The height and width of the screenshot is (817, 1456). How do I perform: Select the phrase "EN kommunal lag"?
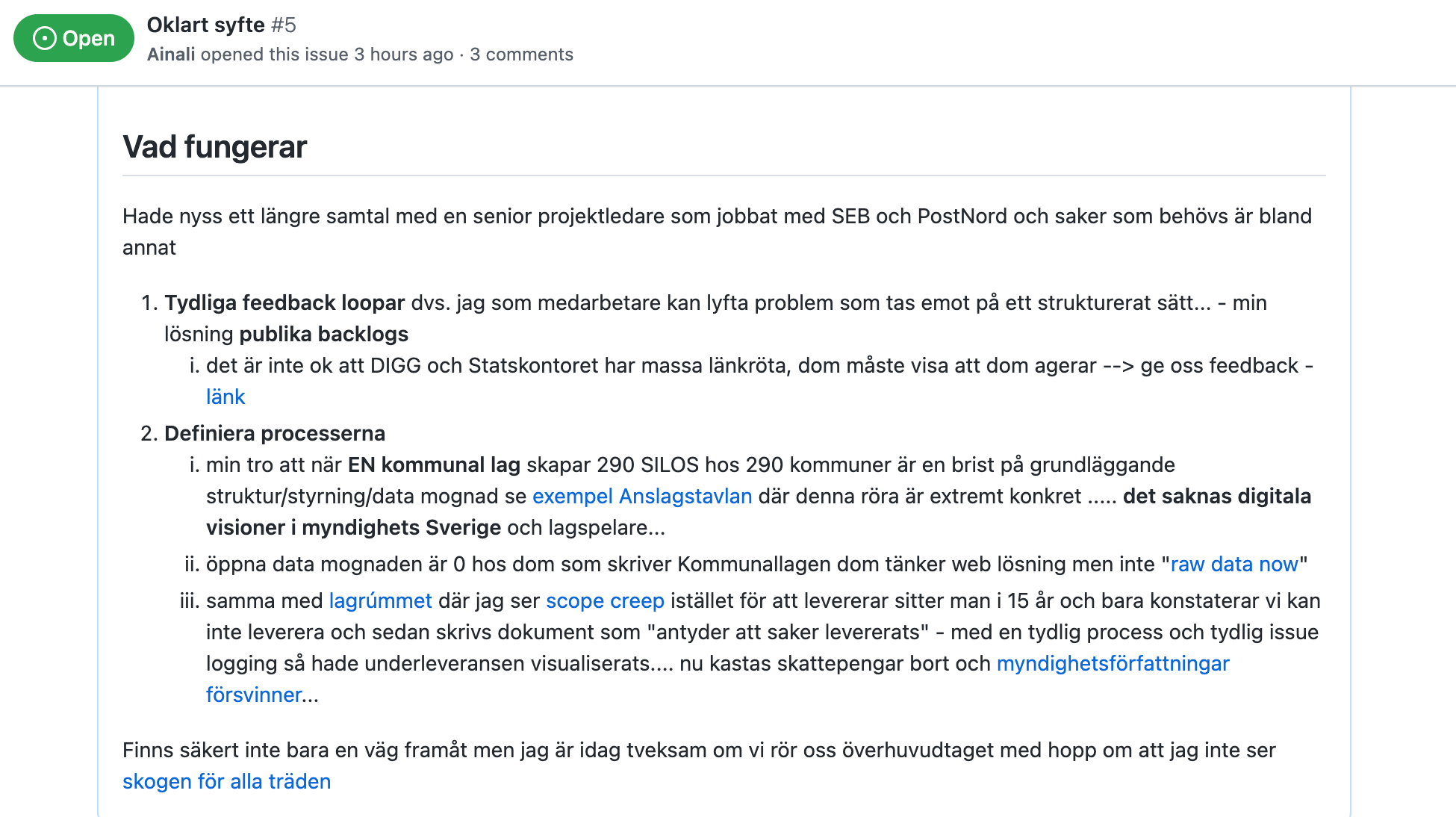(434, 465)
